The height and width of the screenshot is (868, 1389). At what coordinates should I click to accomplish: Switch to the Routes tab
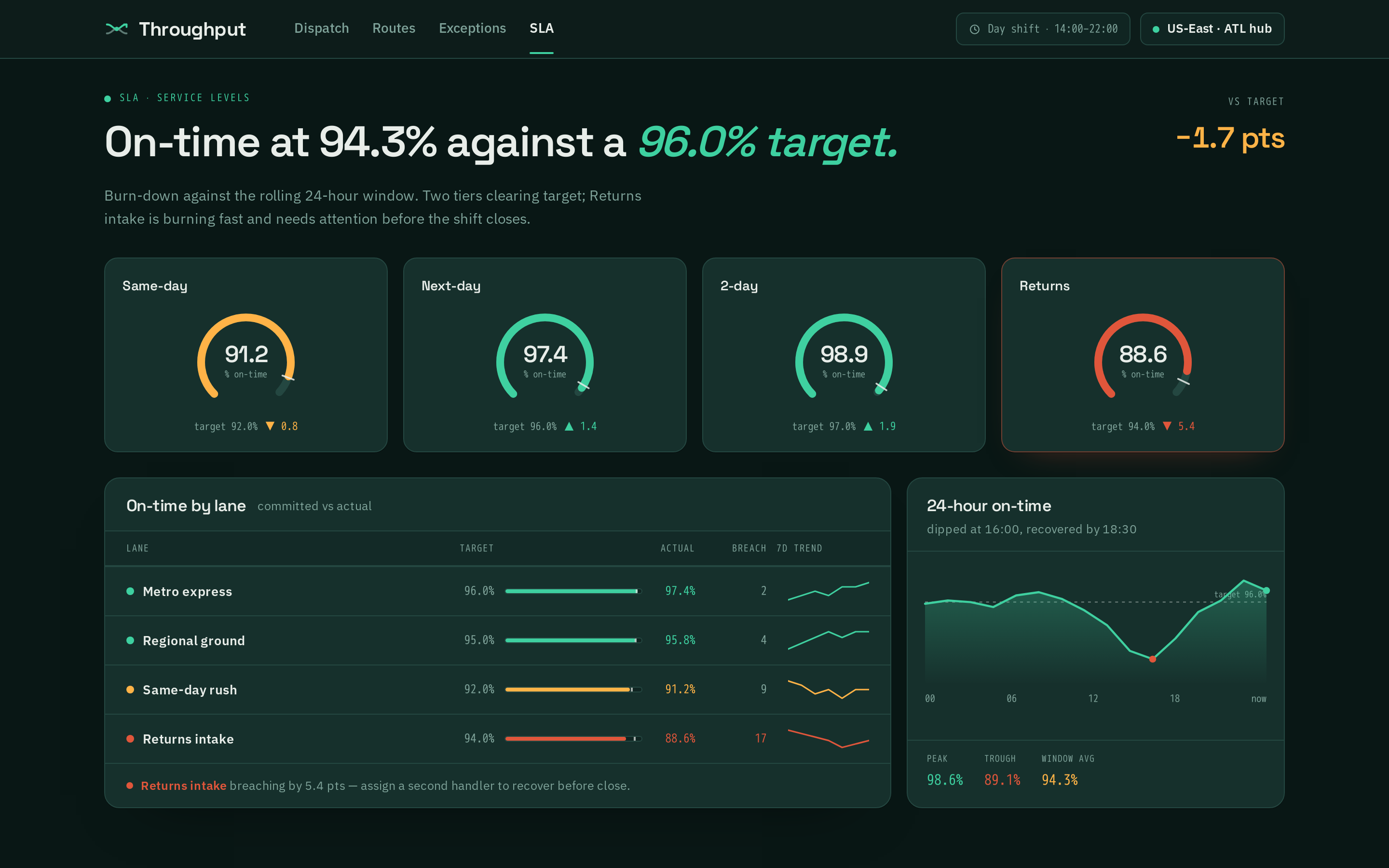tap(394, 28)
